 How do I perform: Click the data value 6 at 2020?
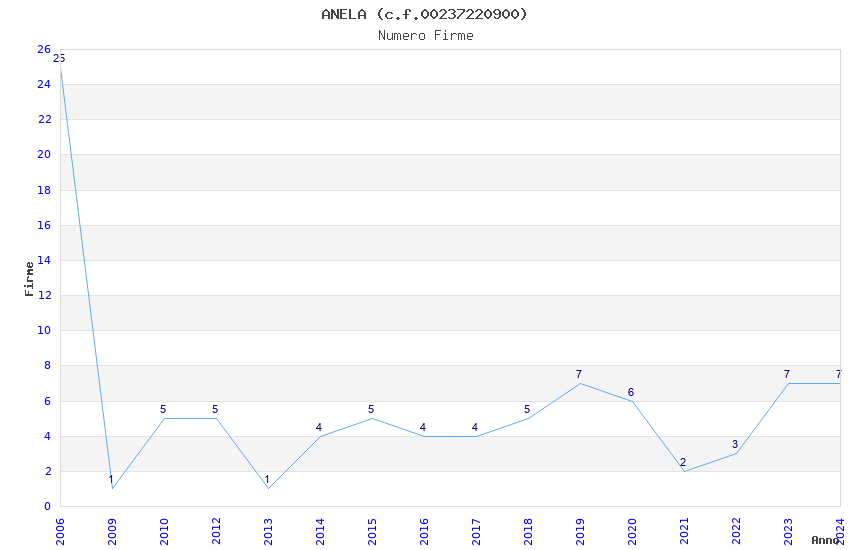point(631,392)
